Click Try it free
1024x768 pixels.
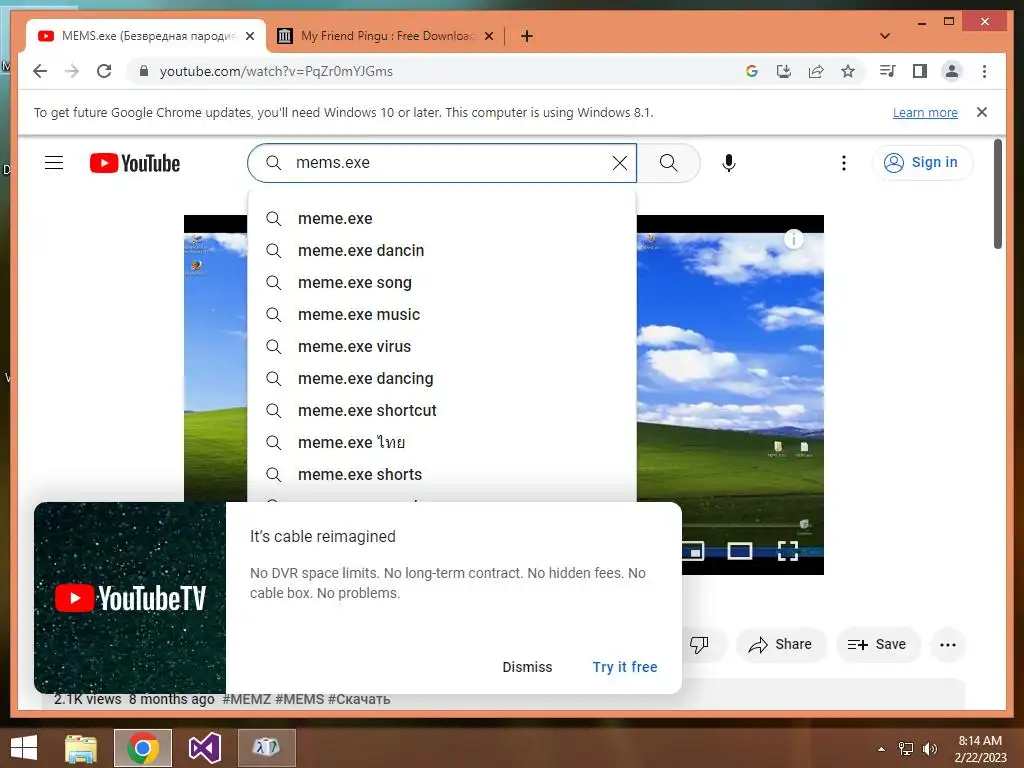625,667
